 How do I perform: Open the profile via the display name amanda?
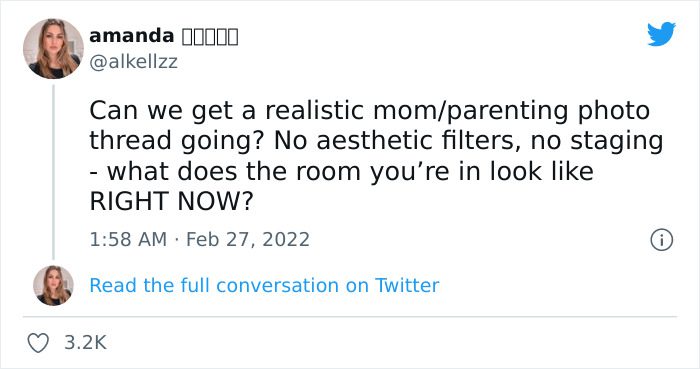(132, 36)
